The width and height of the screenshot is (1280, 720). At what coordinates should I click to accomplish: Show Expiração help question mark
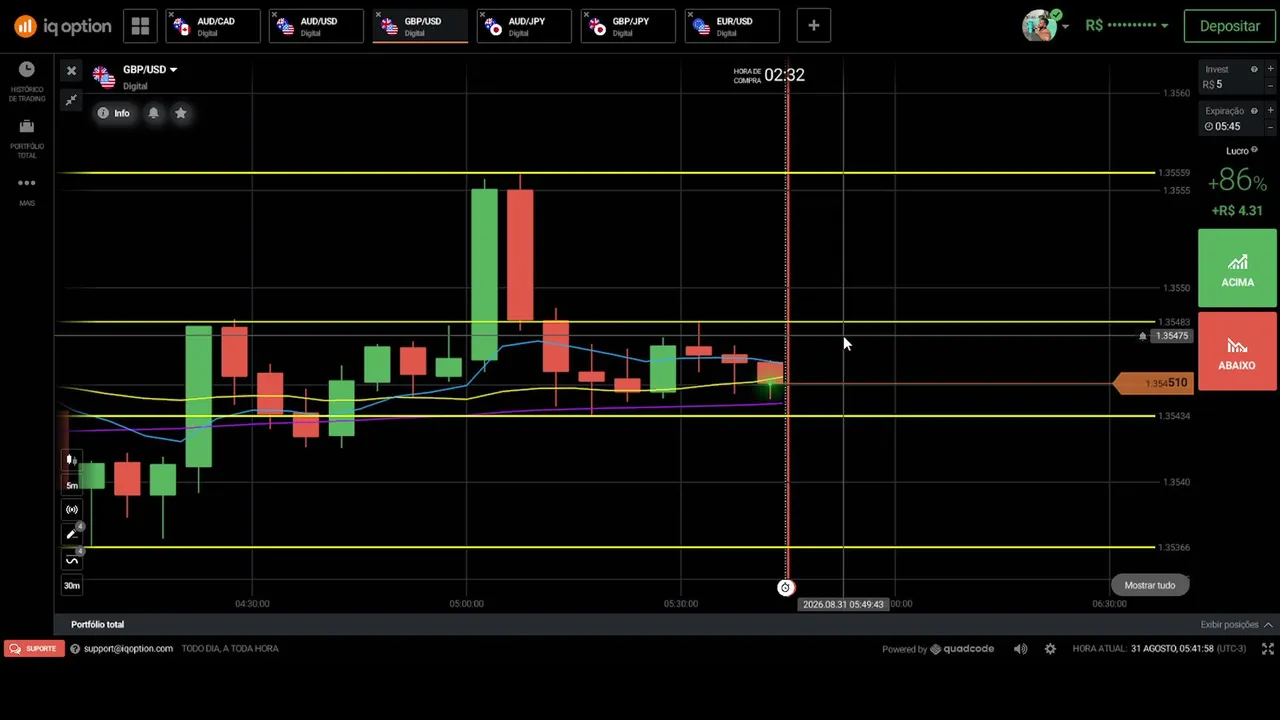pos(1254,111)
